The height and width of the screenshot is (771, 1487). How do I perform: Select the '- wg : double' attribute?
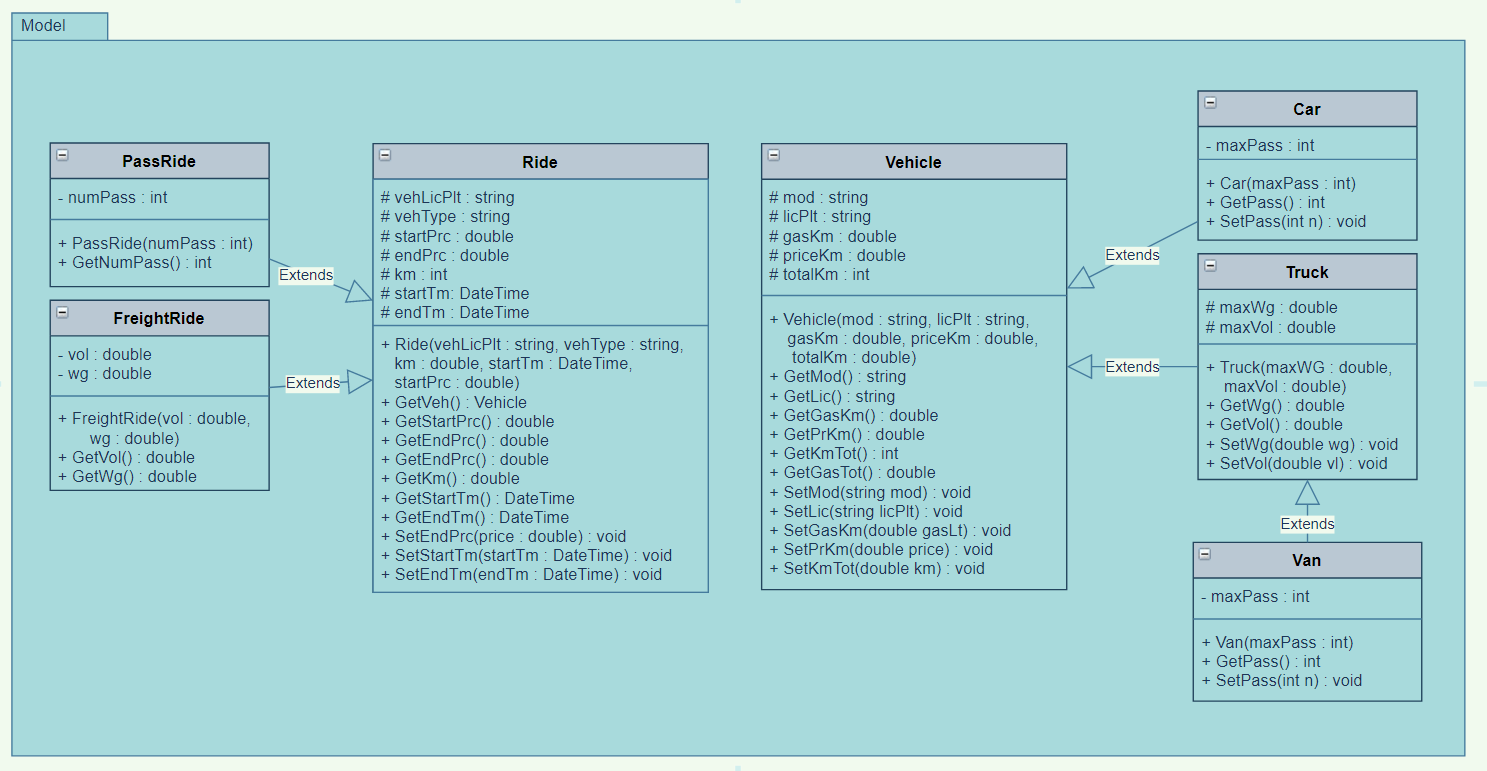[105, 373]
